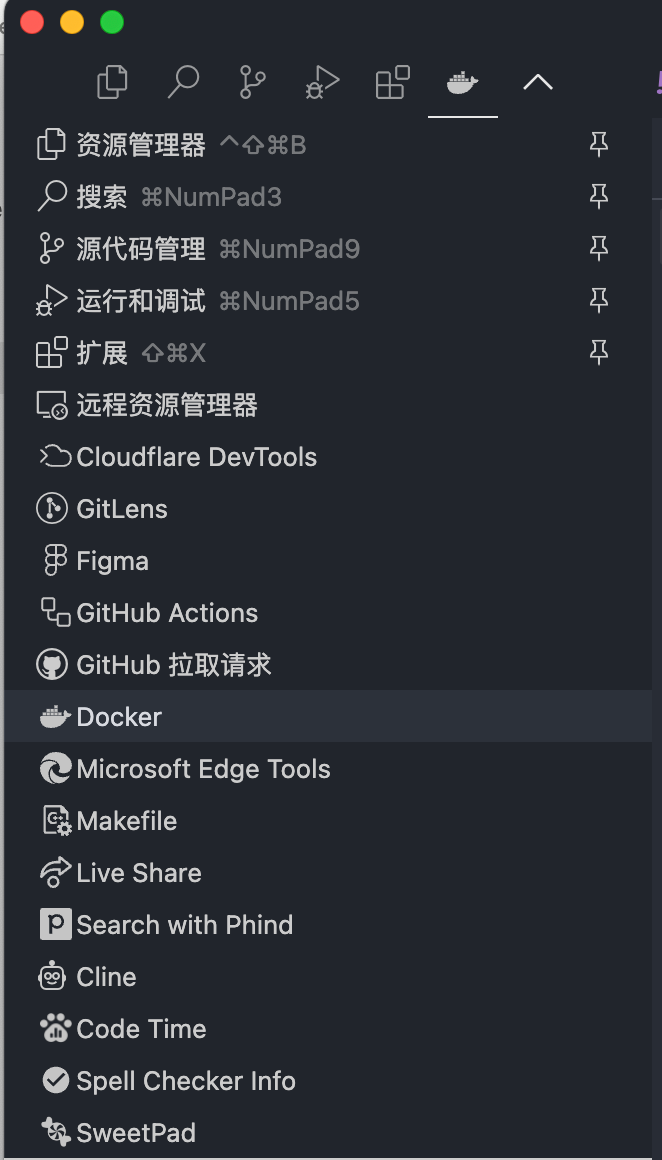Image resolution: width=662 pixels, height=1160 pixels.
Task: Open the Explorer icon in activity bar
Action: point(112,83)
